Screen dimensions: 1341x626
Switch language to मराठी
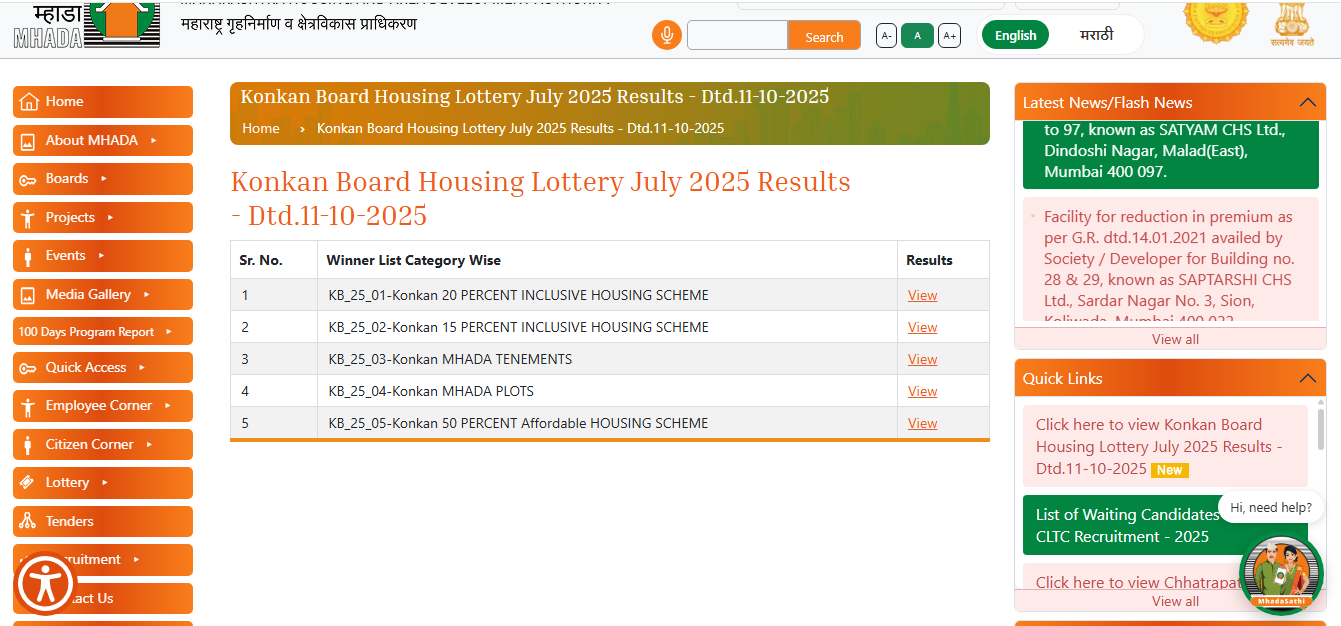coord(1096,35)
